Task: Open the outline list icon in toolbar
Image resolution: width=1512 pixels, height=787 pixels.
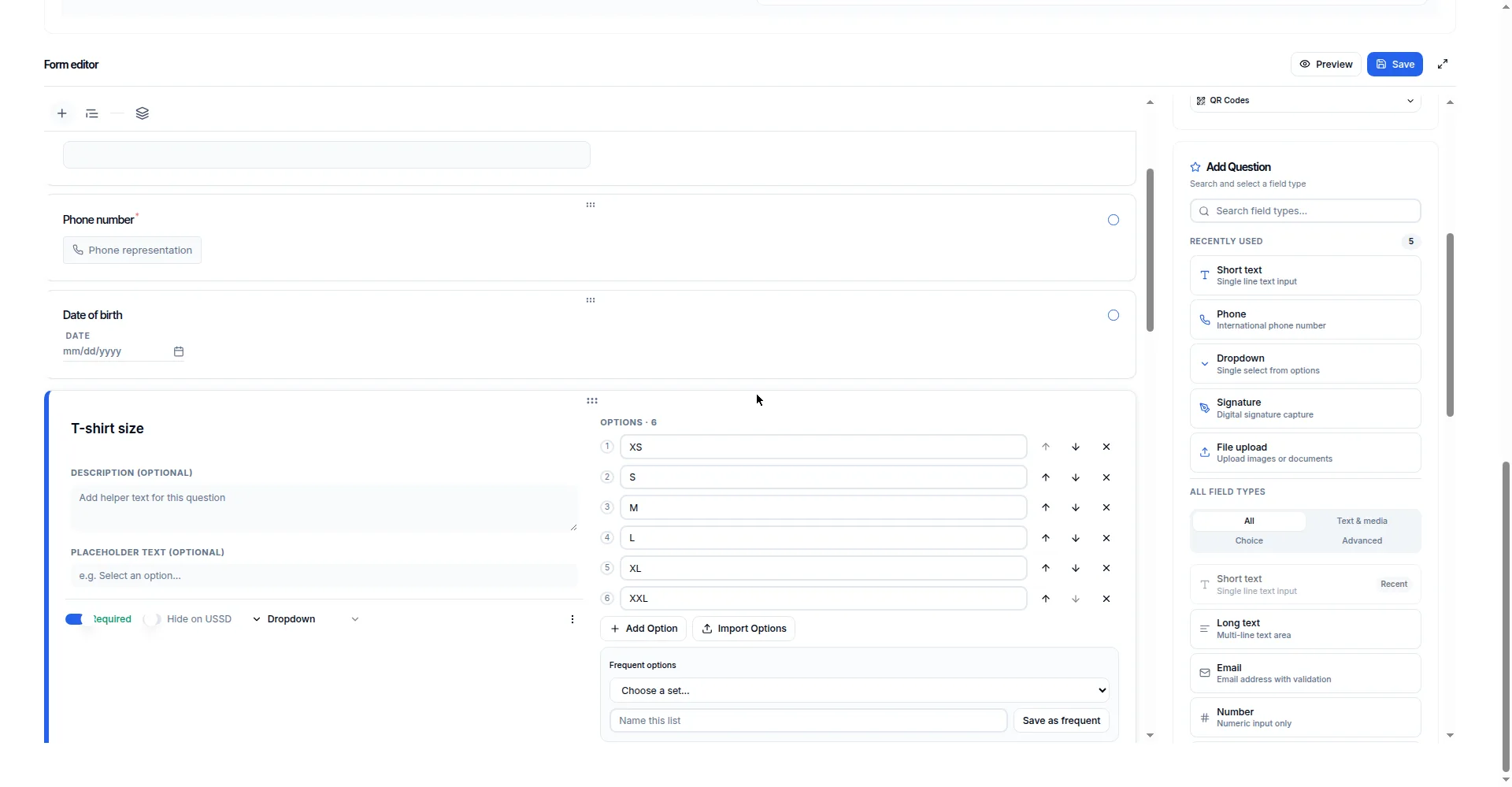Action: pos(92,113)
